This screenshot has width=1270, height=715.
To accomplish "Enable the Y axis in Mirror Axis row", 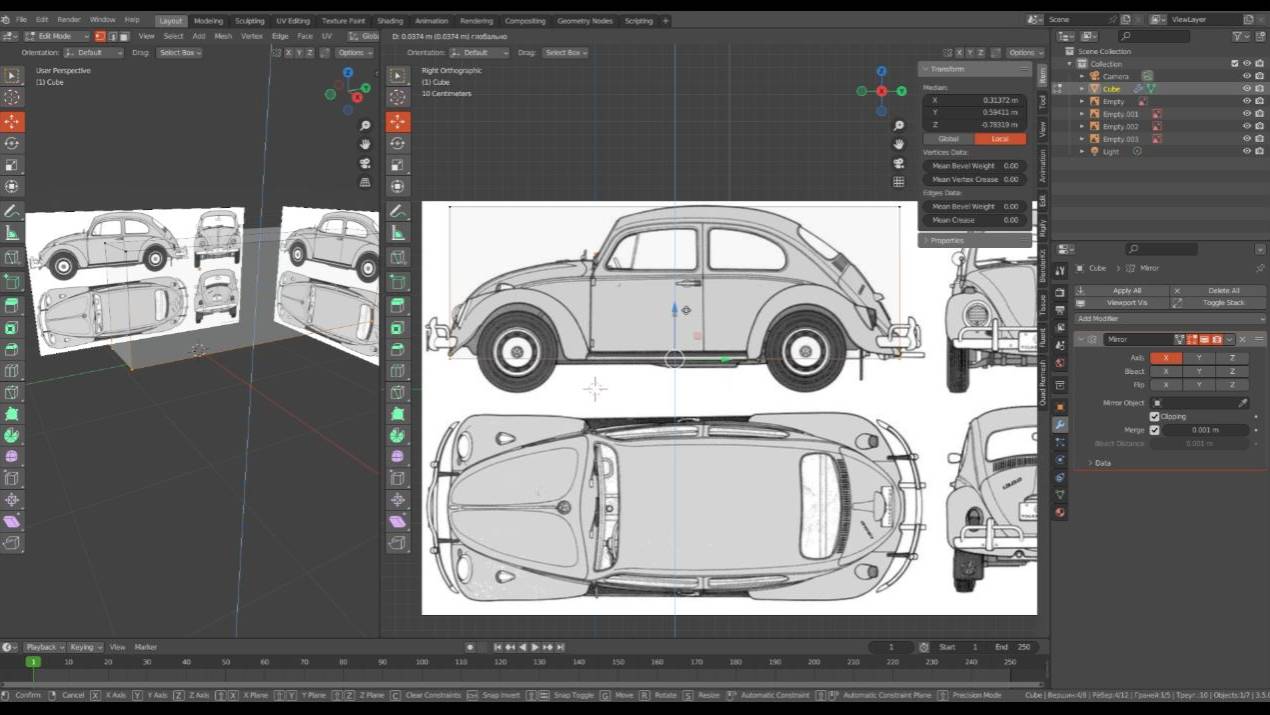I will (x=1199, y=358).
